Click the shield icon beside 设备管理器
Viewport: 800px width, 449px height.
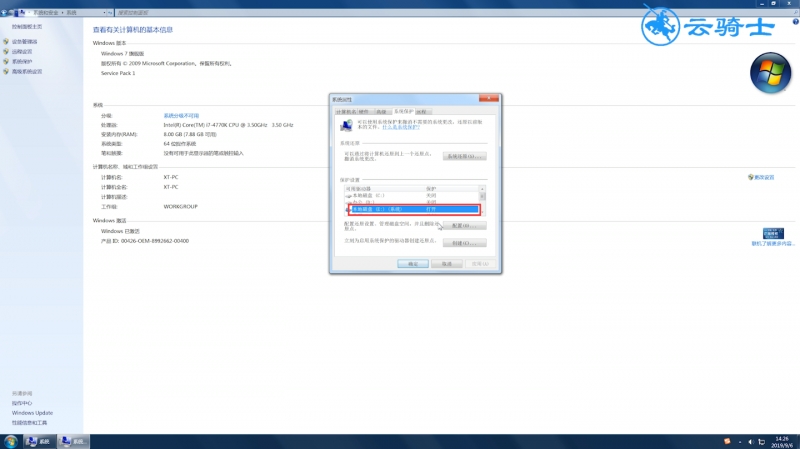coord(6,41)
